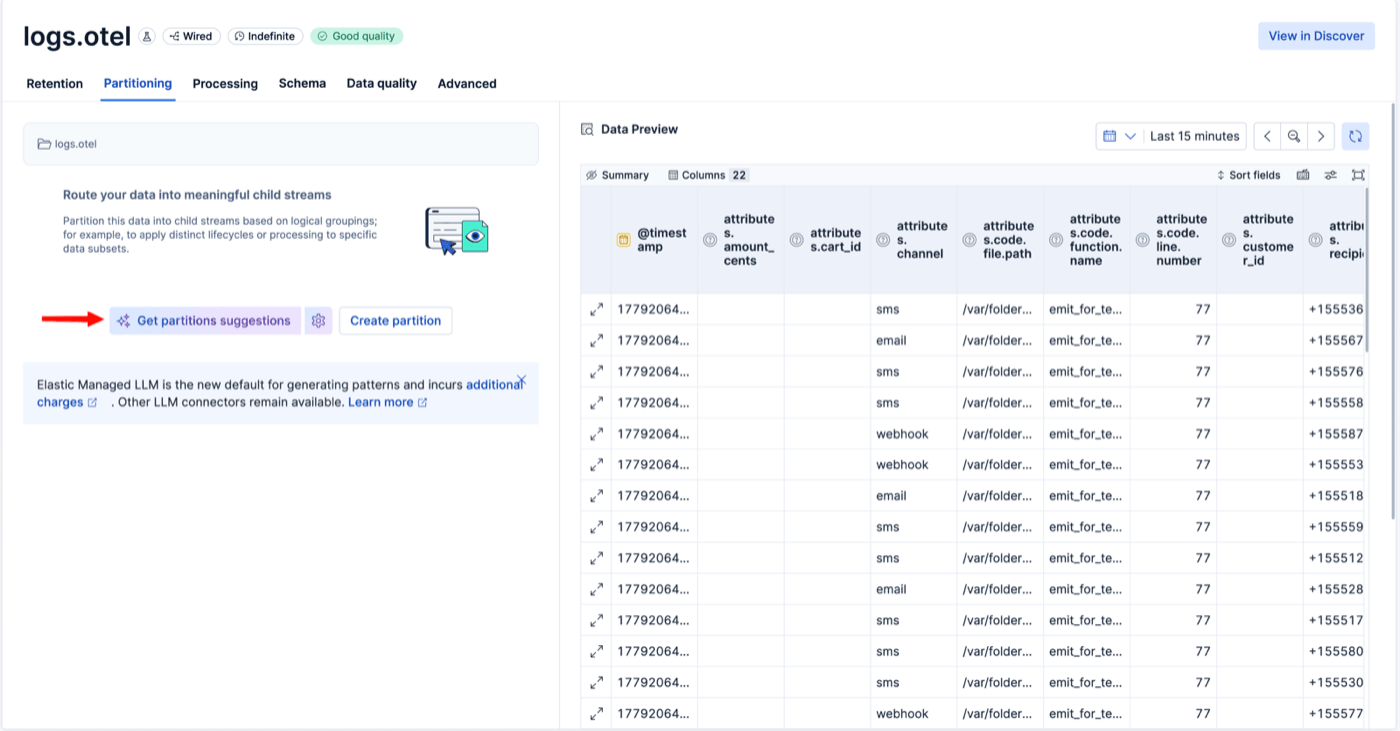Go to the next time window
This screenshot has height=731, width=1400.
[1321, 136]
